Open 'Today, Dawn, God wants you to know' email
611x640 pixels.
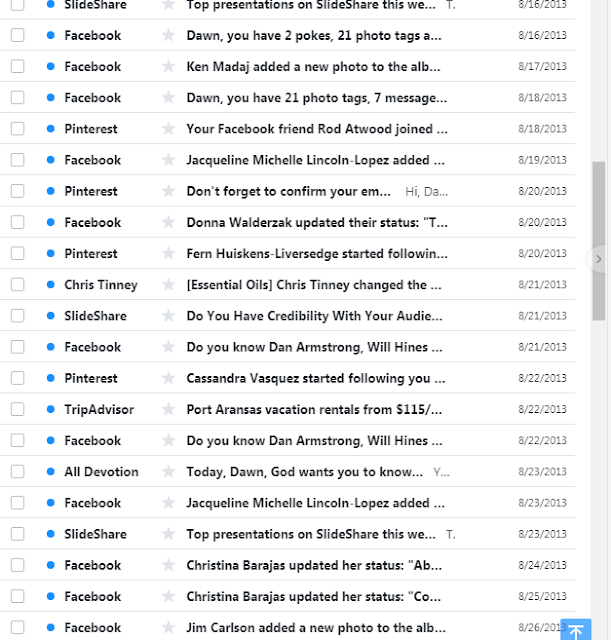point(304,472)
